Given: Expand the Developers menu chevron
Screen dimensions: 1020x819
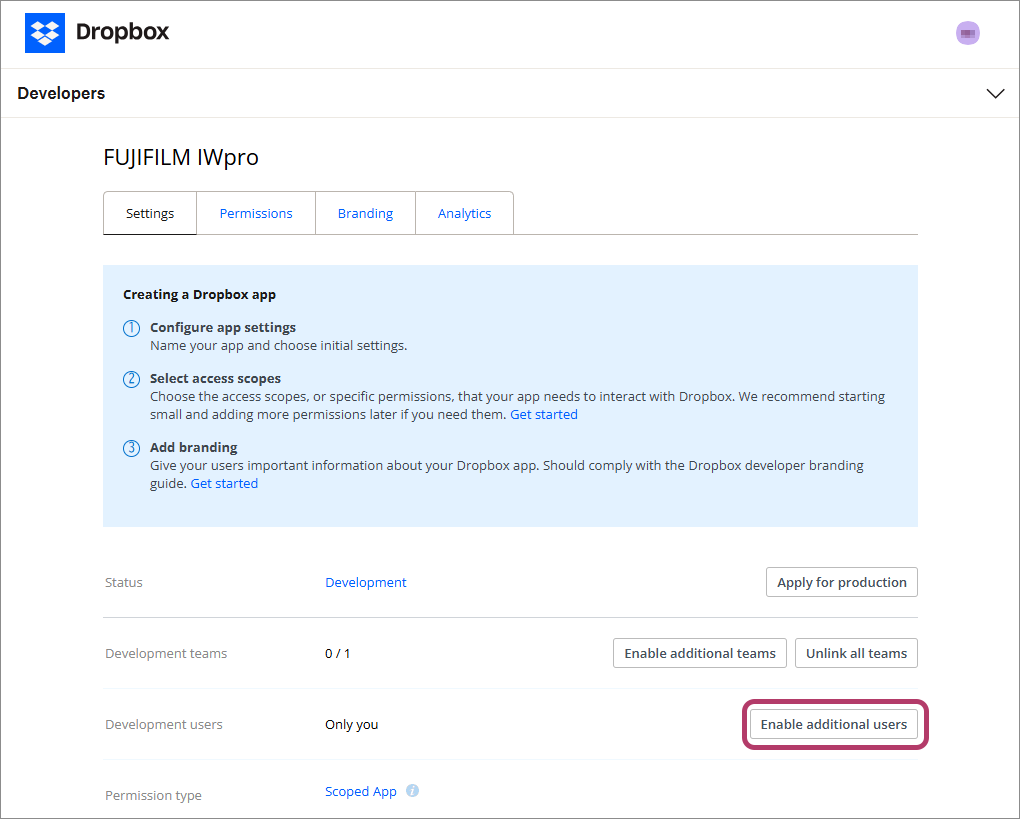Looking at the screenshot, I should (995, 93).
